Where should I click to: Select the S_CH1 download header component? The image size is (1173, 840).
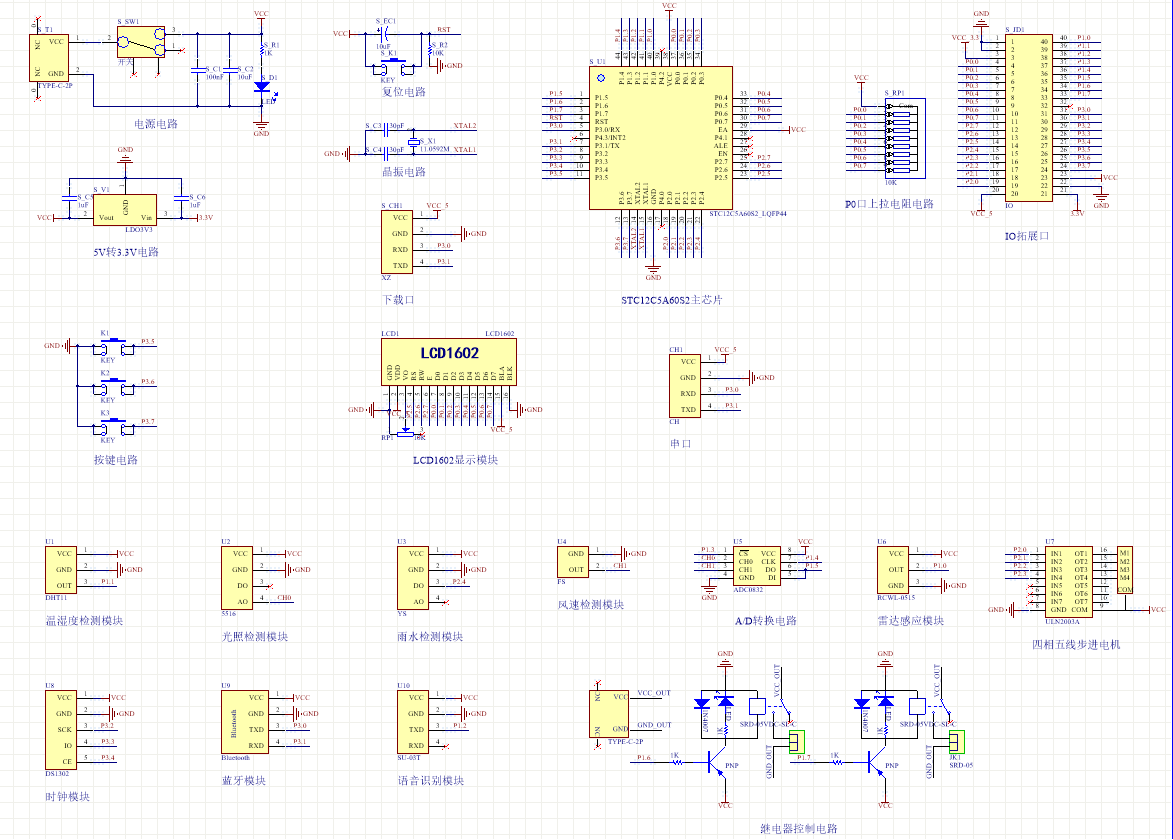click(x=397, y=242)
